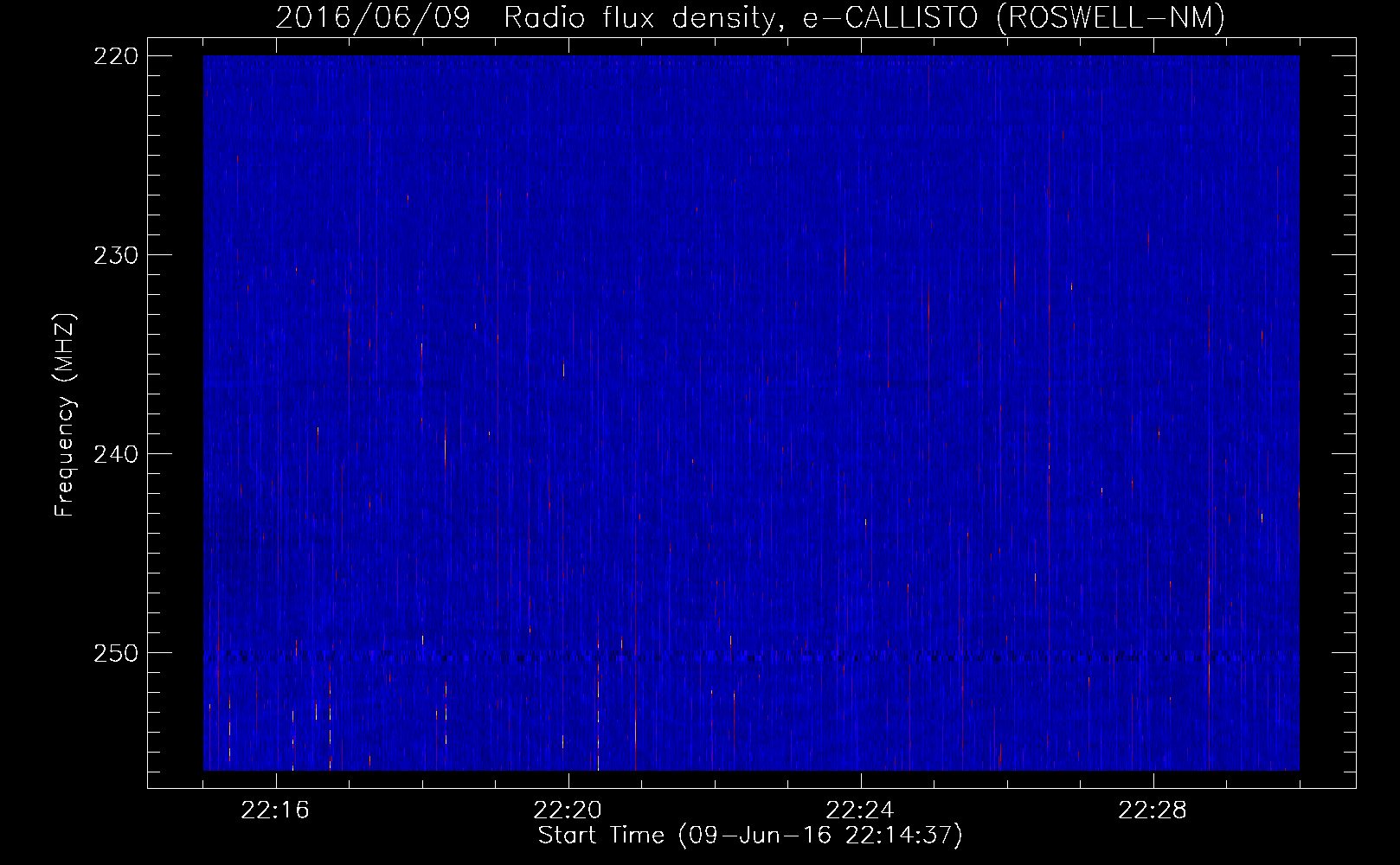Click the 230 frequency tick label
1400x865 pixels.
[x=116, y=255]
